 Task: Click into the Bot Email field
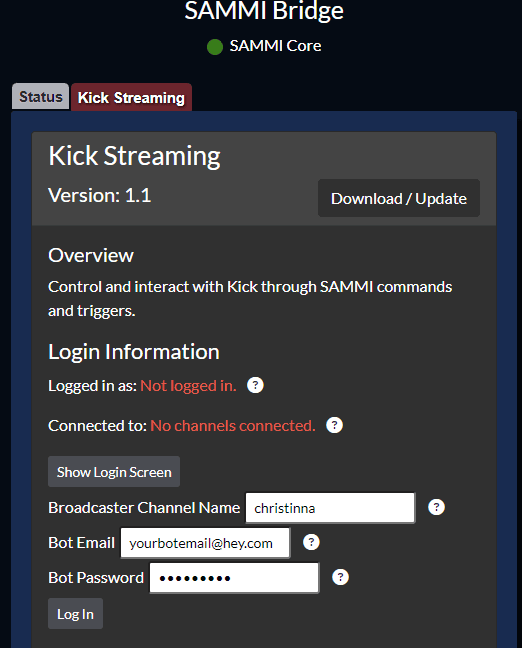205,543
